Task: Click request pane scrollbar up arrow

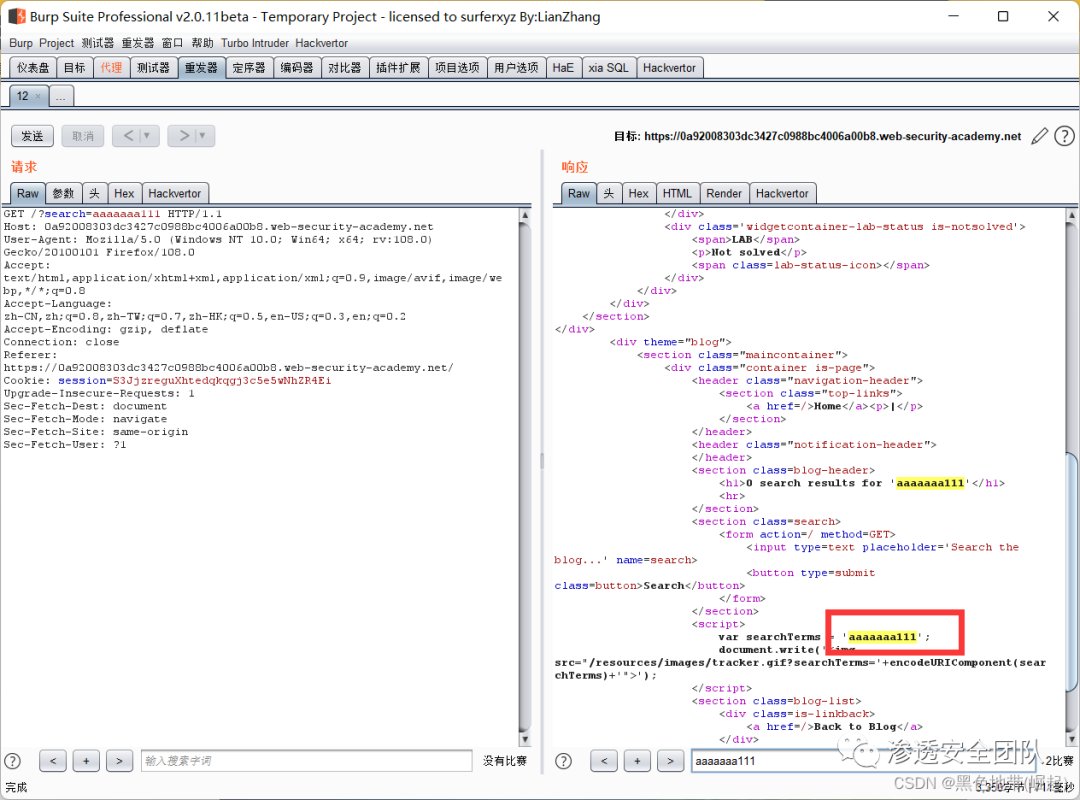Action: [525, 215]
